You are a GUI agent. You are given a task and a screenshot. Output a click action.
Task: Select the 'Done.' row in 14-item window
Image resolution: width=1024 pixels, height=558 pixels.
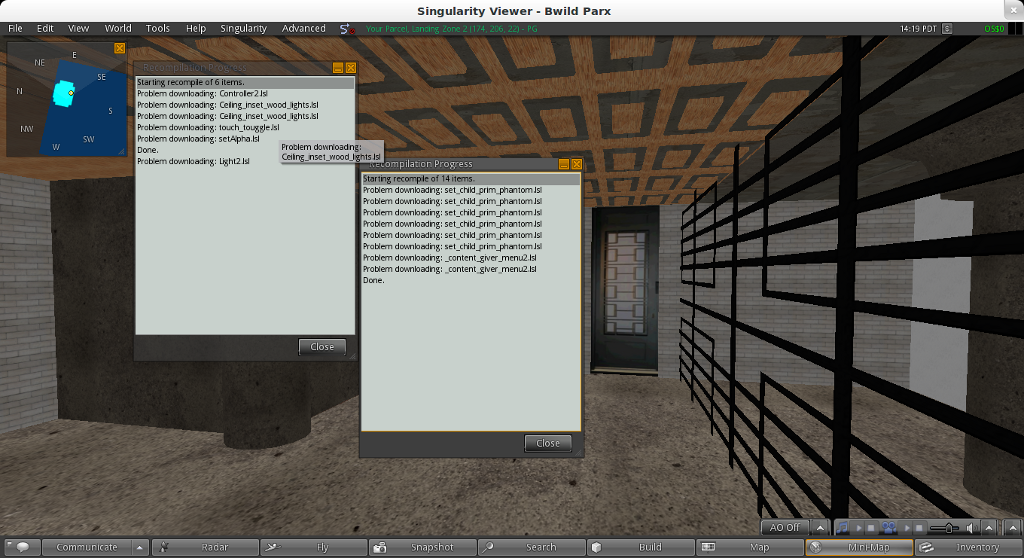[x=470, y=280]
